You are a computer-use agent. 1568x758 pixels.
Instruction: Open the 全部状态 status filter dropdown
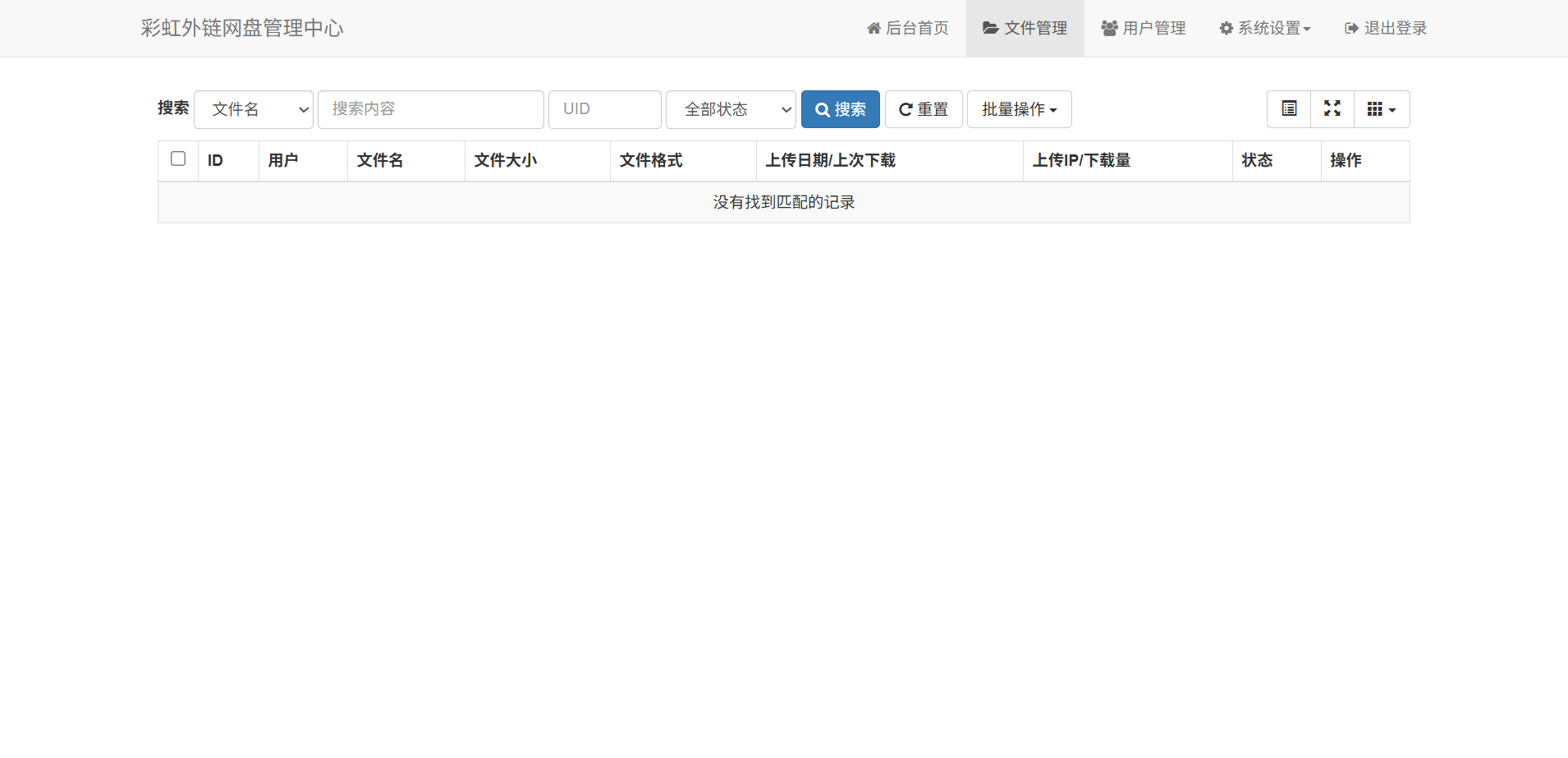pos(730,108)
